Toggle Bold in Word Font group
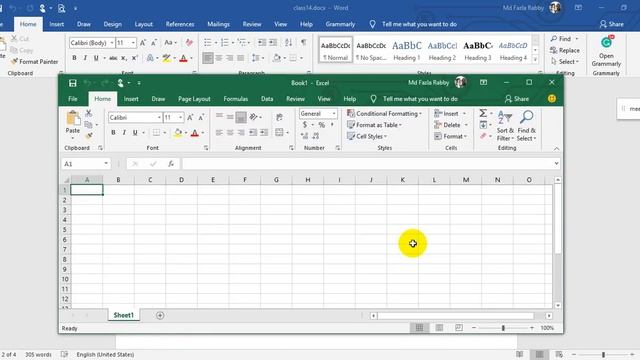 pyautogui.click(x=74, y=58)
